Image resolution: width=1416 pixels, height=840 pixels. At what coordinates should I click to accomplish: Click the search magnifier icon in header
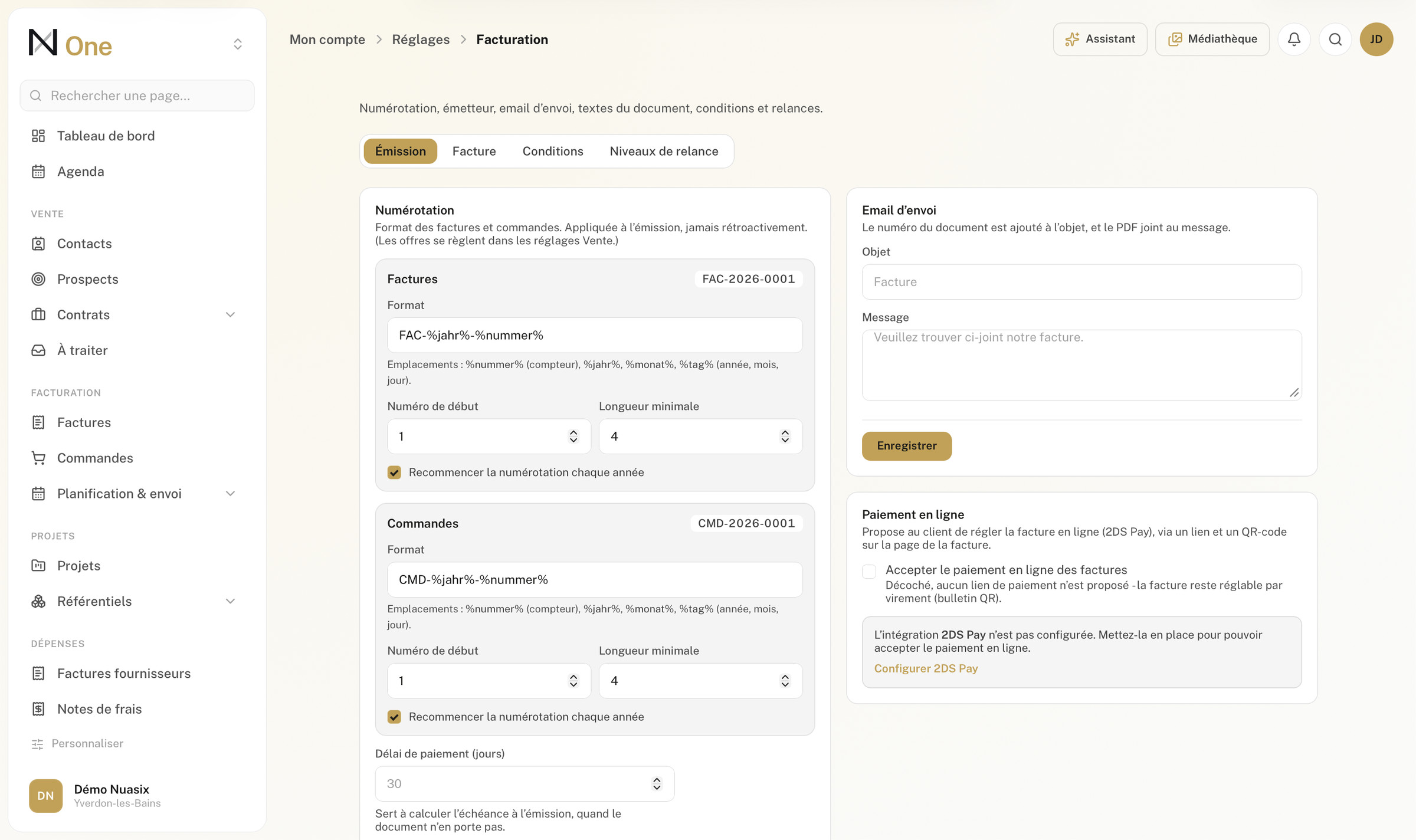click(x=1335, y=39)
